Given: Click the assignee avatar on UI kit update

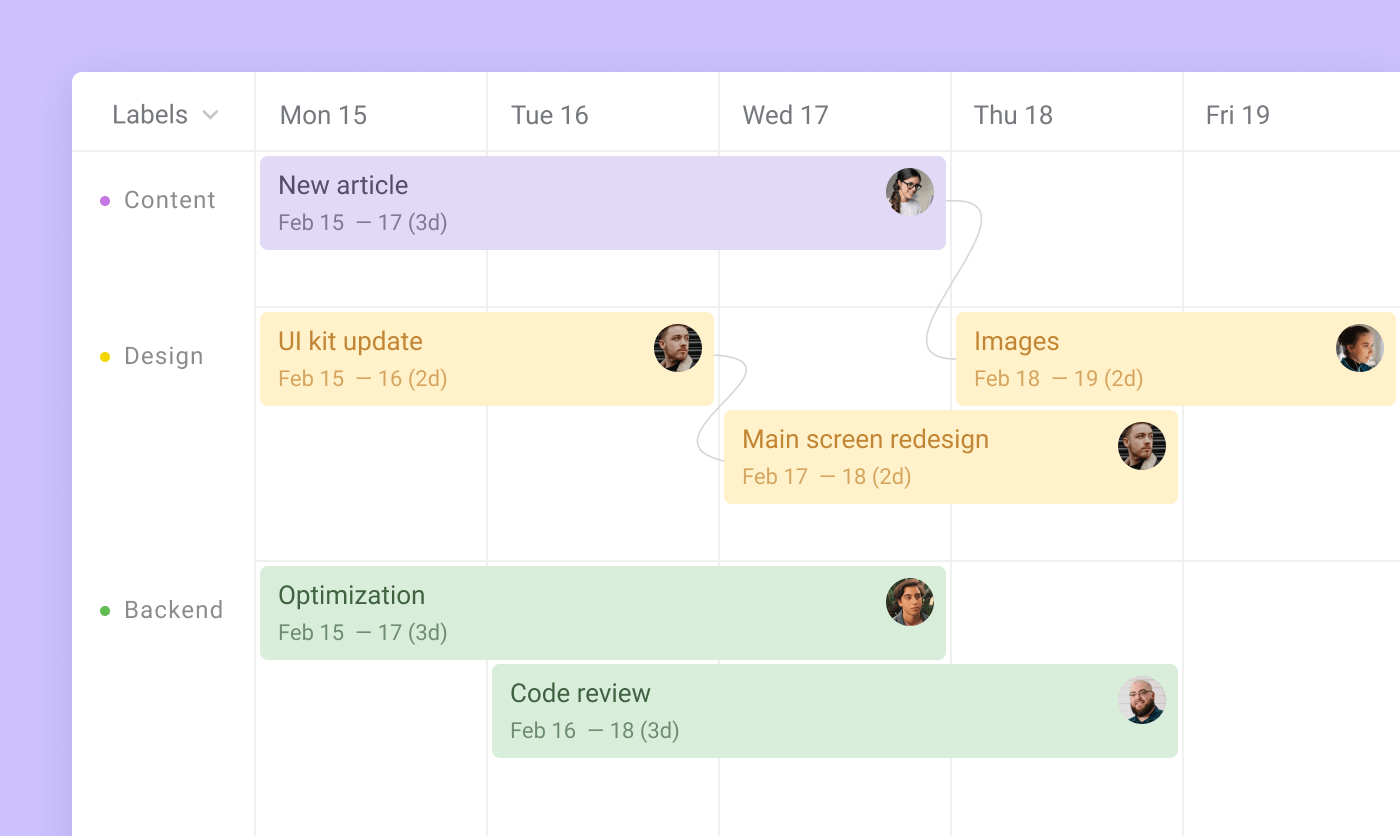Looking at the screenshot, I should [x=678, y=348].
